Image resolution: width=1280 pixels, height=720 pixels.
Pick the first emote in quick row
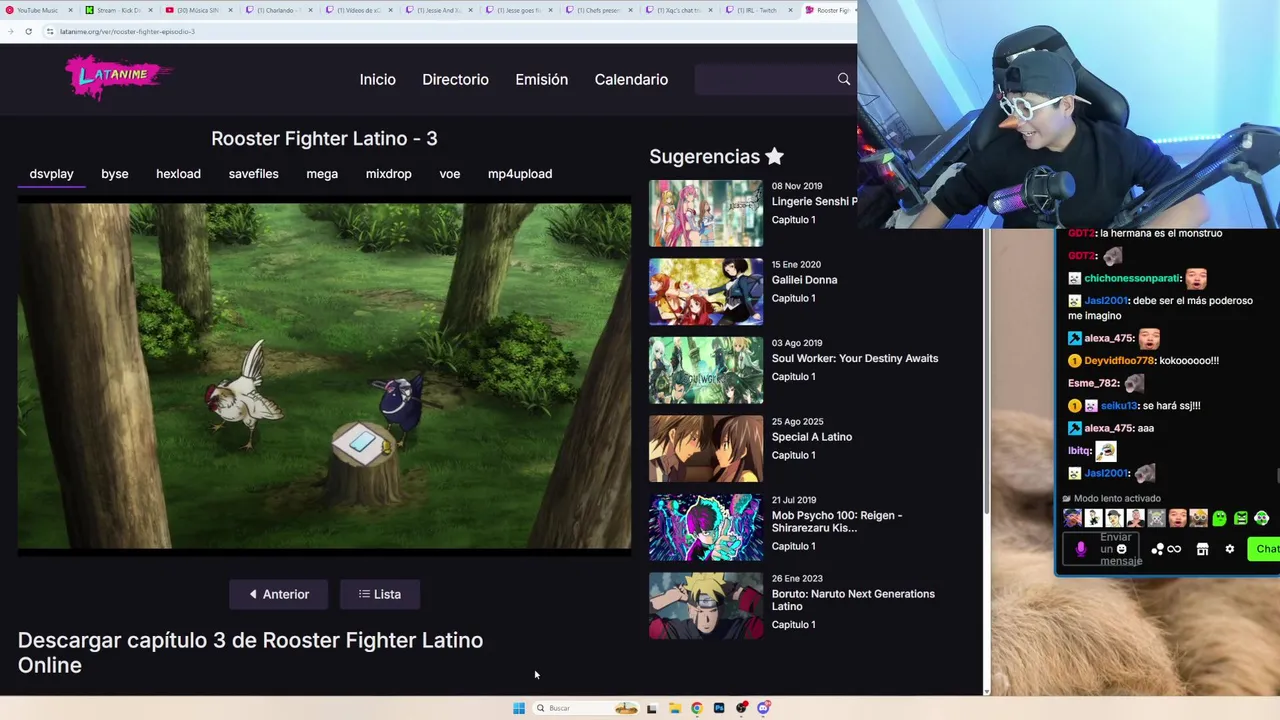[1072, 518]
